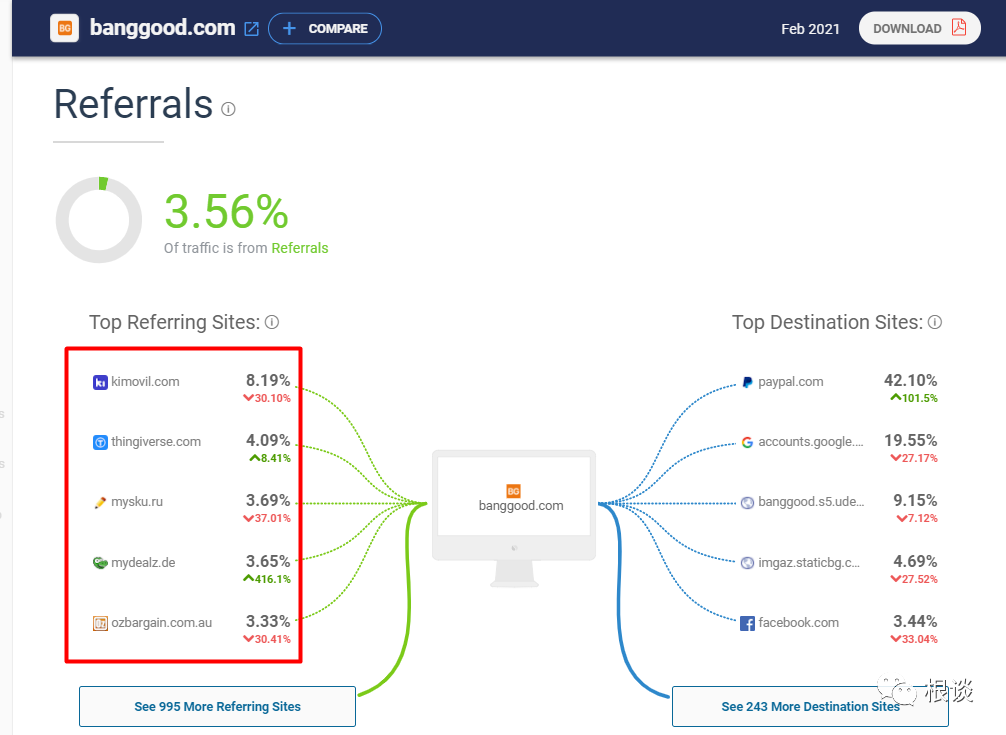This screenshot has height=735, width=1006.
Task: Open See 243 More Destination Sites
Action: pyautogui.click(x=810, y=706)
